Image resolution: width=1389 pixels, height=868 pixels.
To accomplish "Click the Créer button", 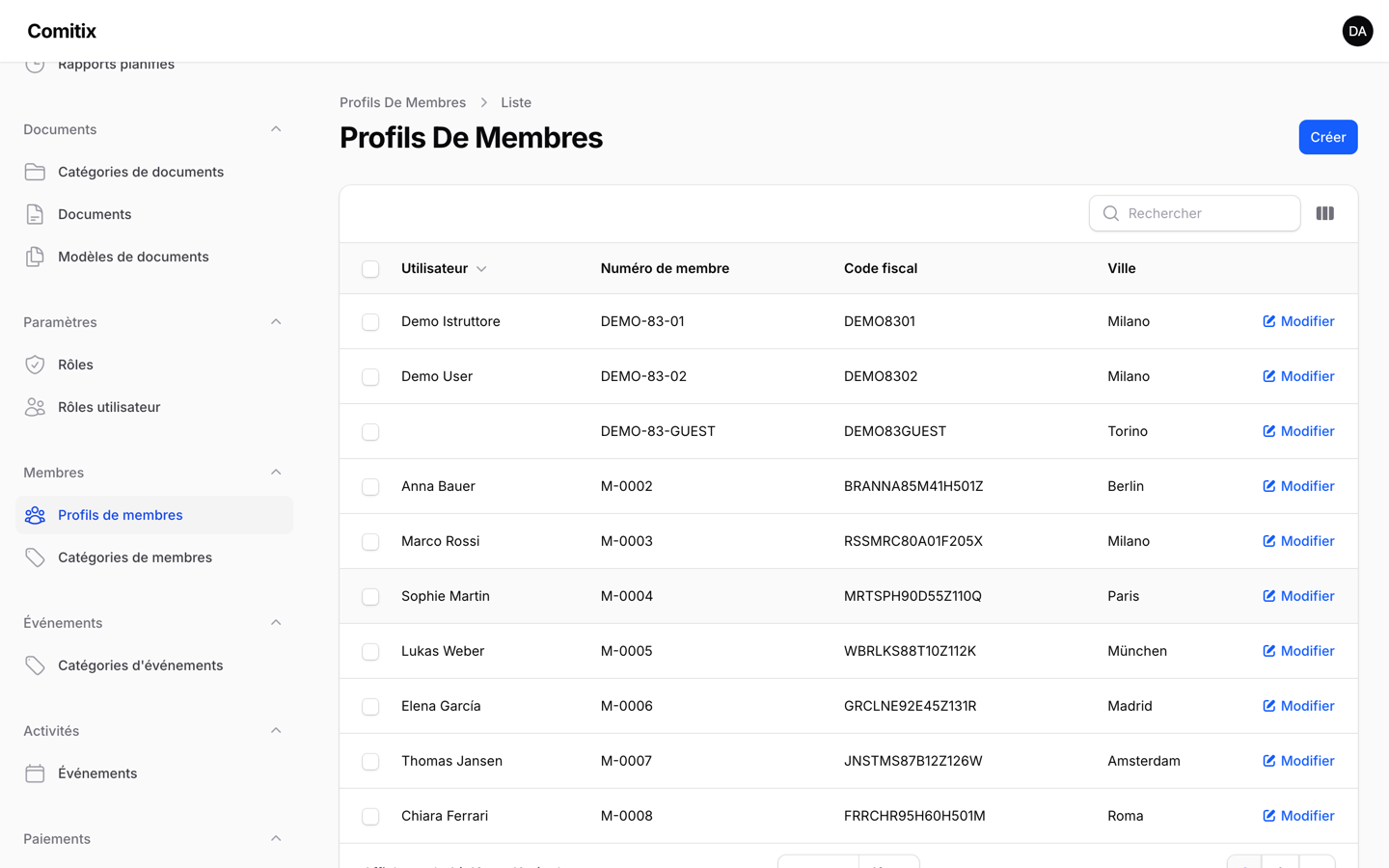I will click(x=1328, y=137).
